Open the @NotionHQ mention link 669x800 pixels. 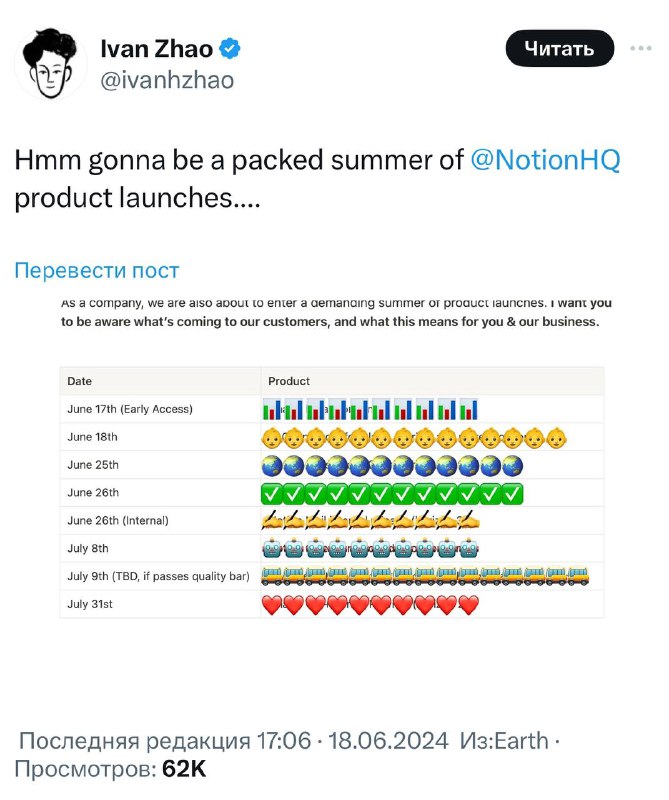point(545,160)
